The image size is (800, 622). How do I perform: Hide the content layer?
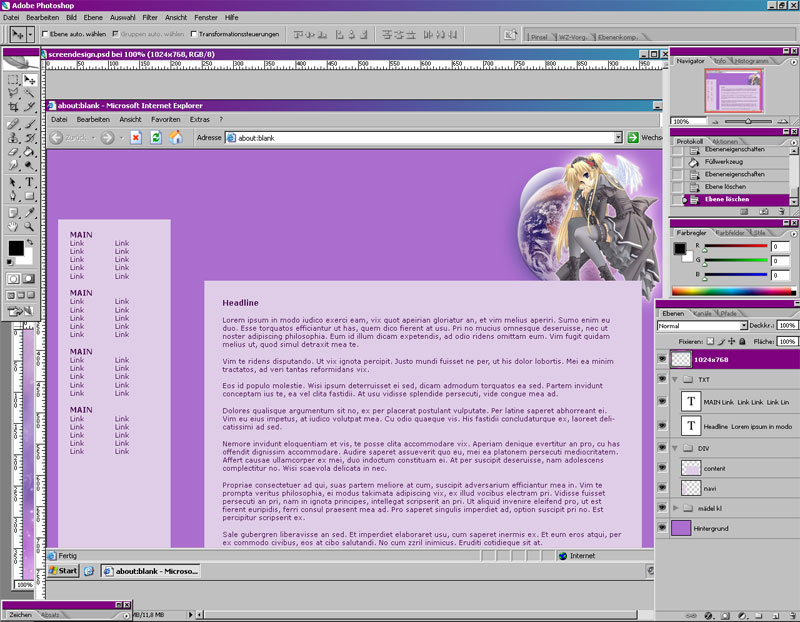coord(662,468)
